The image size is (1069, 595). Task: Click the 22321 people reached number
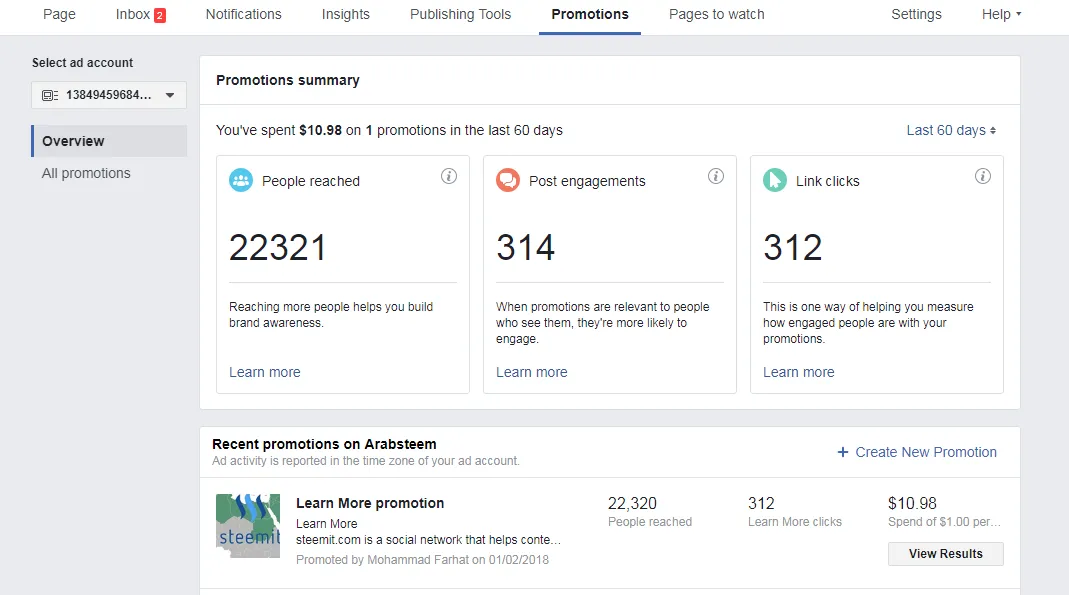(277, 247)
